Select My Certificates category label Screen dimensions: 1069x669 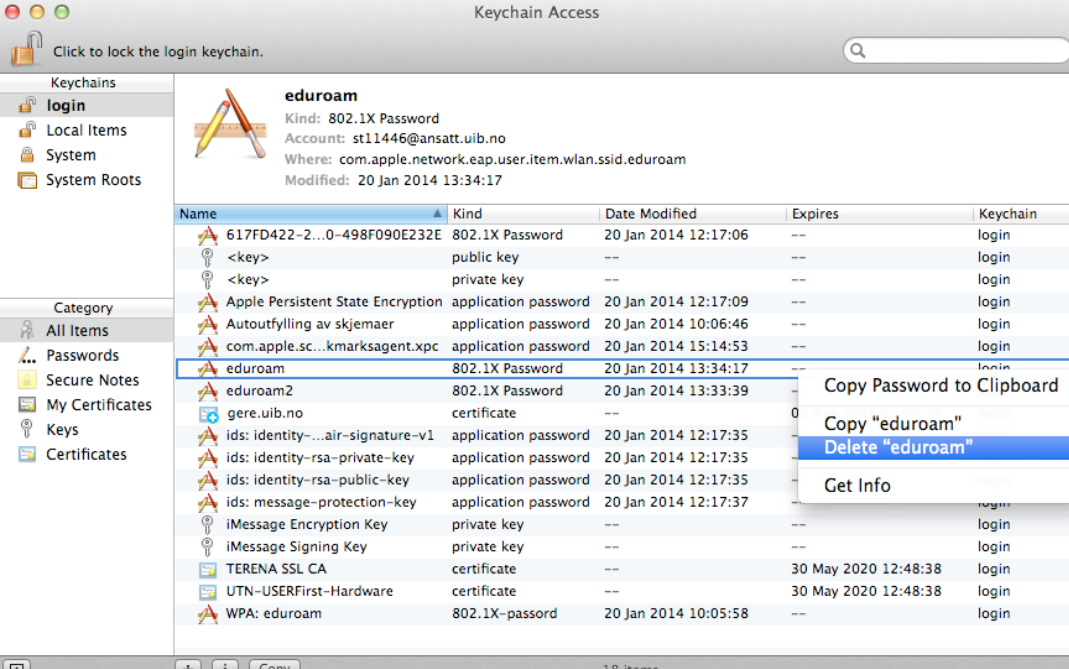[x=99, y=405]
